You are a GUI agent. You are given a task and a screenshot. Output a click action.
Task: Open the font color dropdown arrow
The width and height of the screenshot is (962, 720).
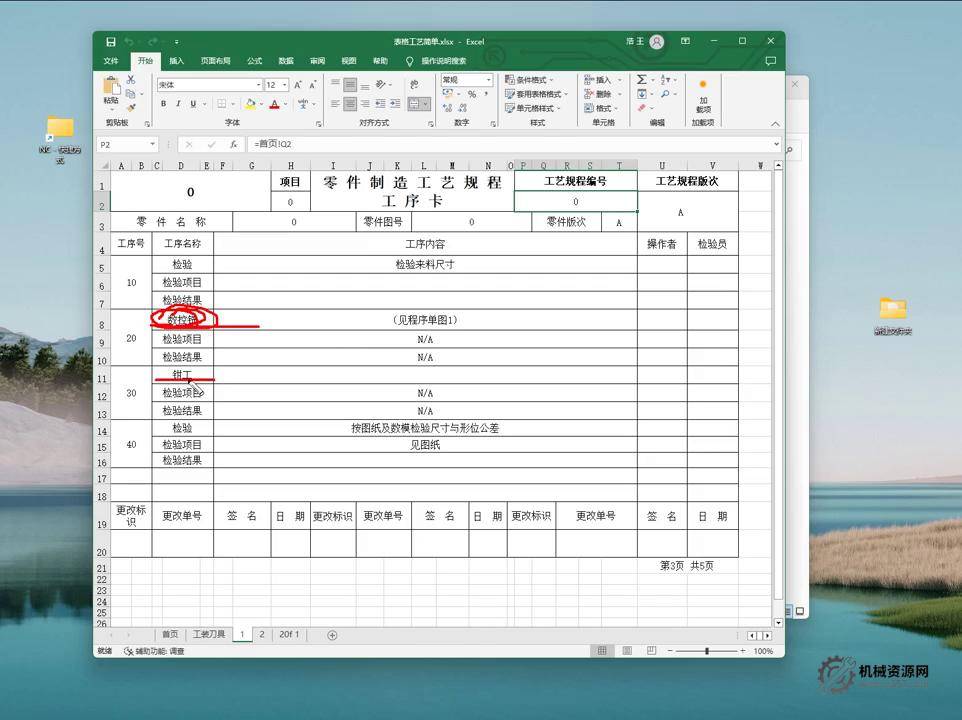[284, 103]
